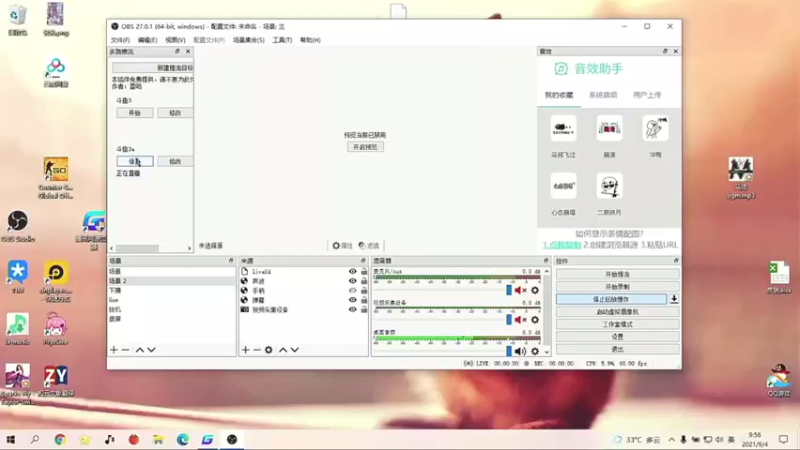Image resolution: width=800 pixels, height=450 pixels.
Task: Save the replay with the download arrow icon
Action: pos(674,299)
